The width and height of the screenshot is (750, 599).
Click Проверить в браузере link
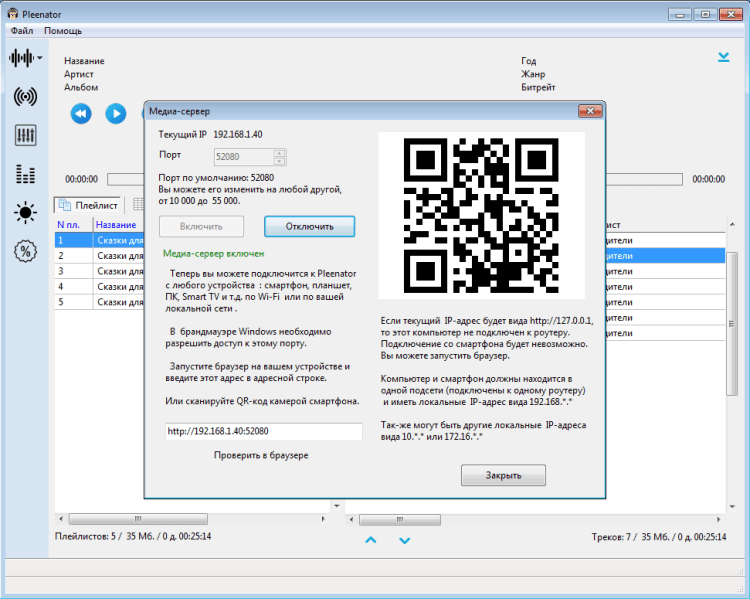(x=261, y=455)
